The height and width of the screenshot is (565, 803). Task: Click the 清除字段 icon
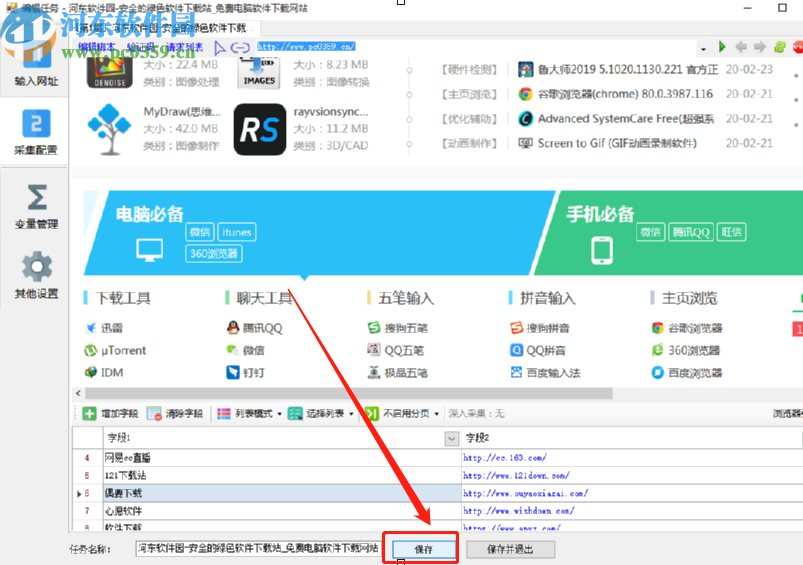pos(154,413)
